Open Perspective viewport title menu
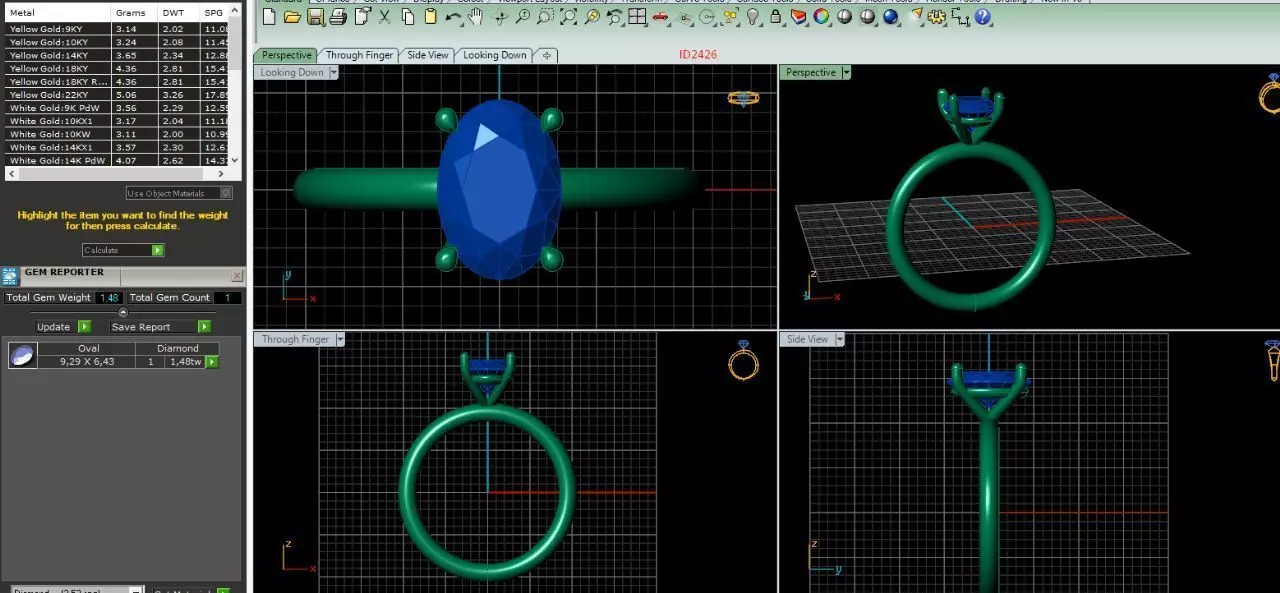 [x=846, y=72]
